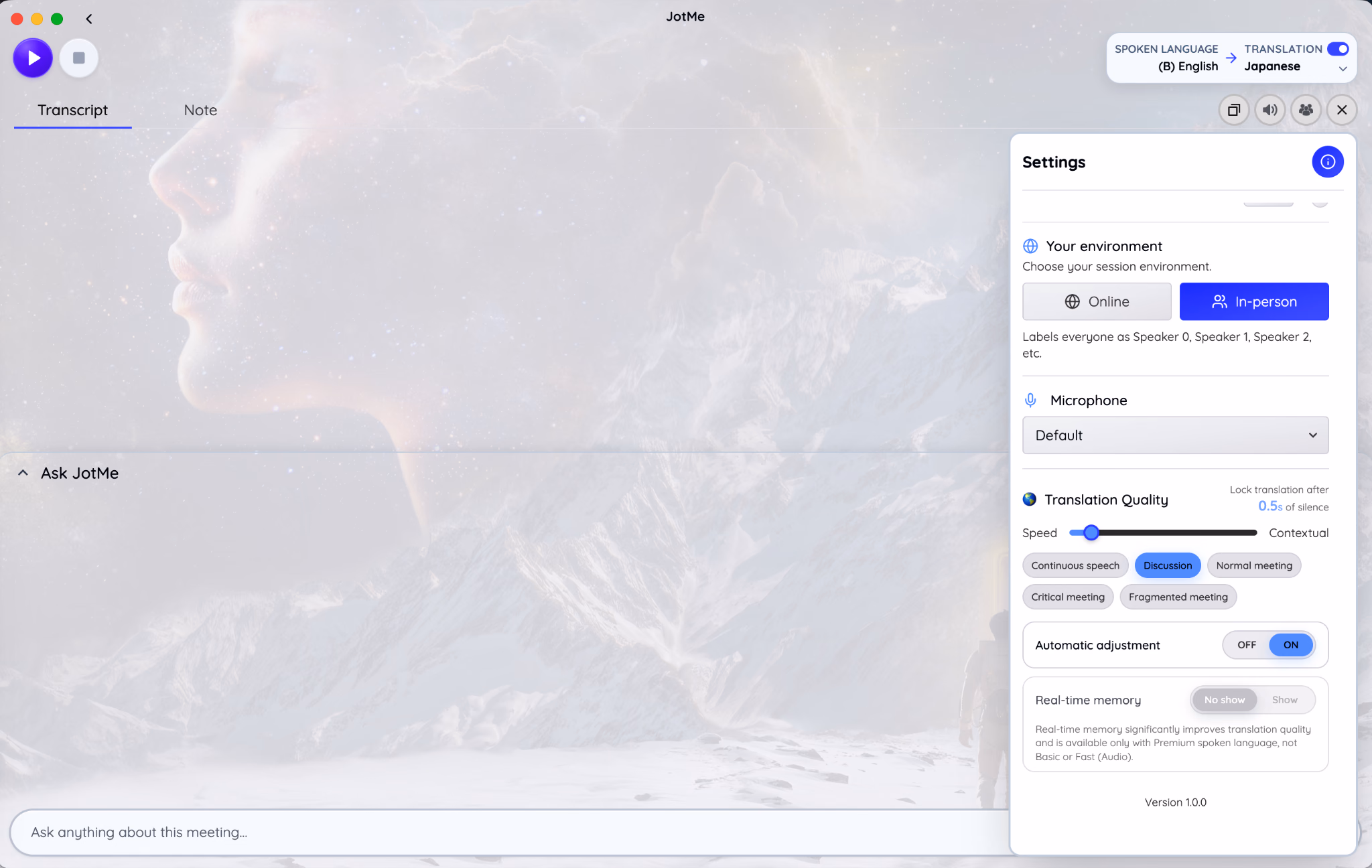Screen dimensions: 1372x868
Task: Close the settings panel with the X icon
Action: pos(1342,110)
